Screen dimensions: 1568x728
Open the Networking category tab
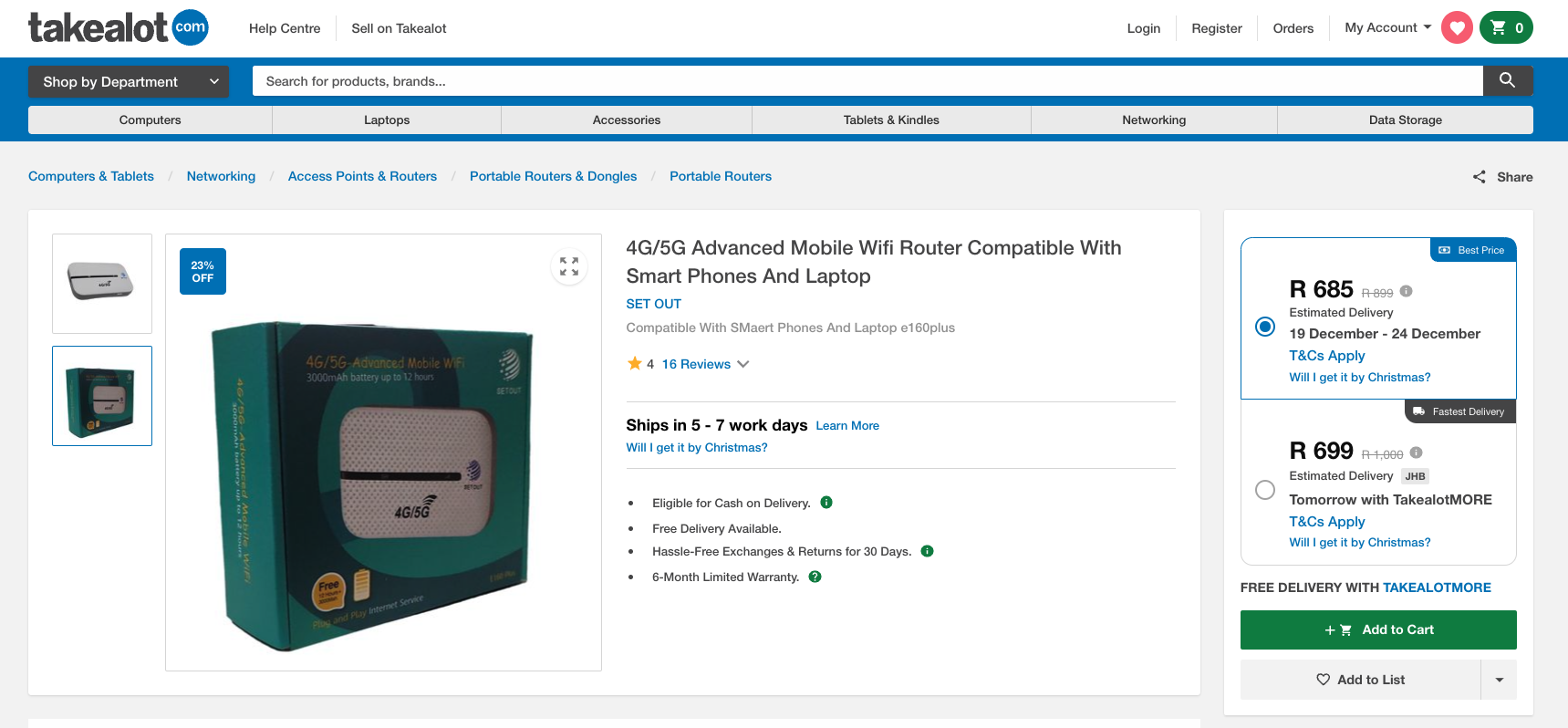pyautogui.click(x=1154, y=120)
